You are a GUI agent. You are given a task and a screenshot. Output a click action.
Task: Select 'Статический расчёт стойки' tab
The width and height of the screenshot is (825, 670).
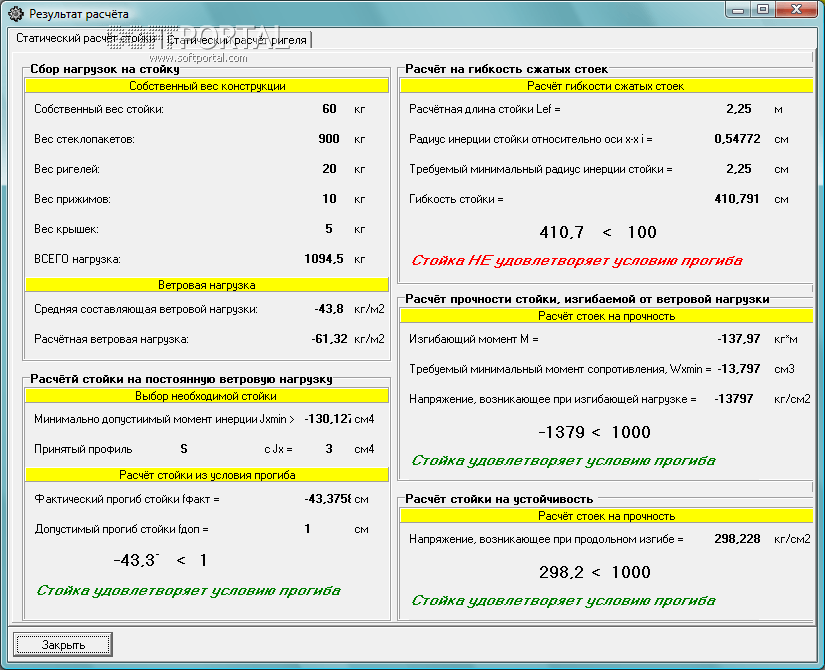click(x=86, y=38)
